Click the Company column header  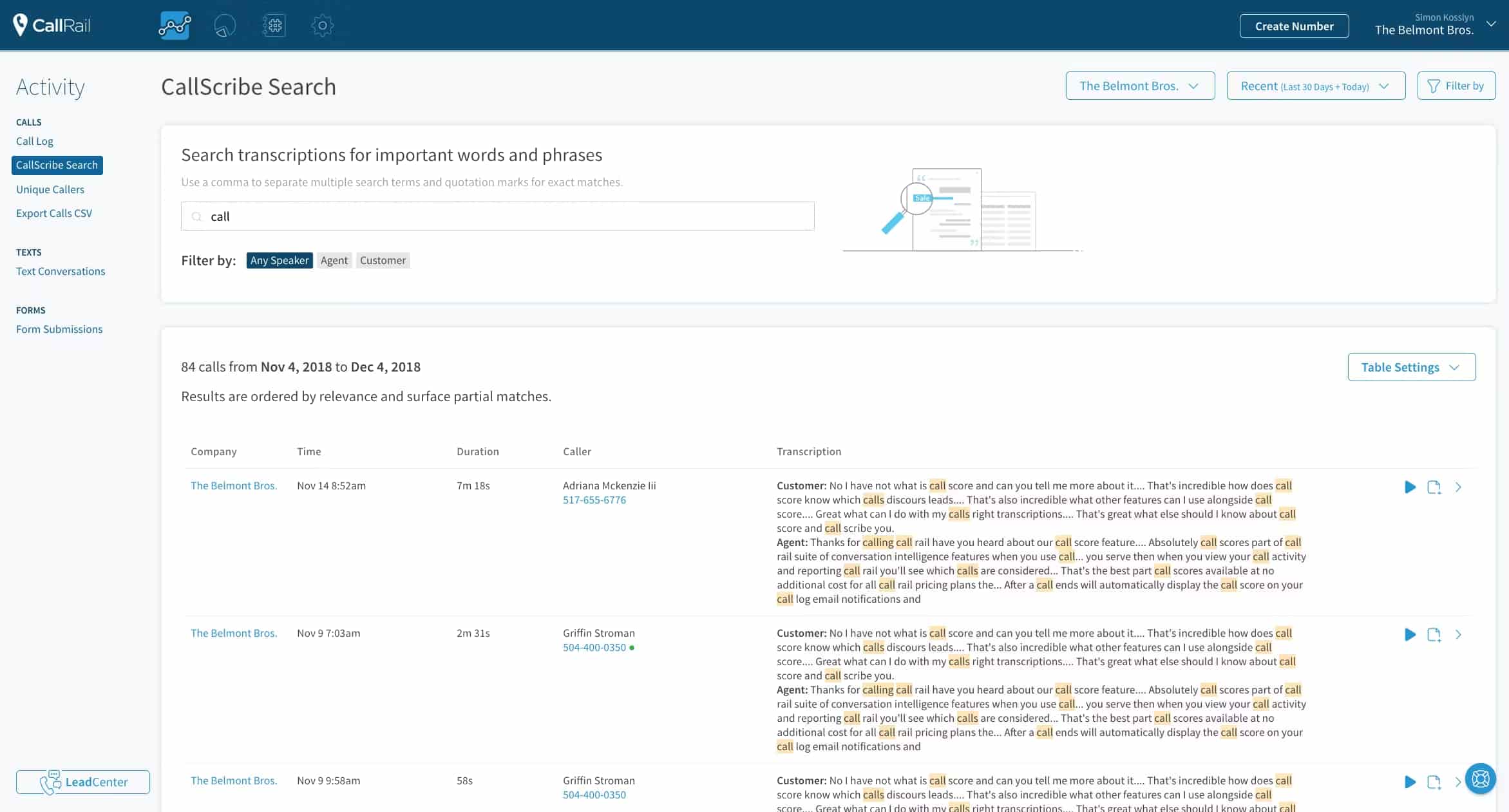[x=214, y=451]
